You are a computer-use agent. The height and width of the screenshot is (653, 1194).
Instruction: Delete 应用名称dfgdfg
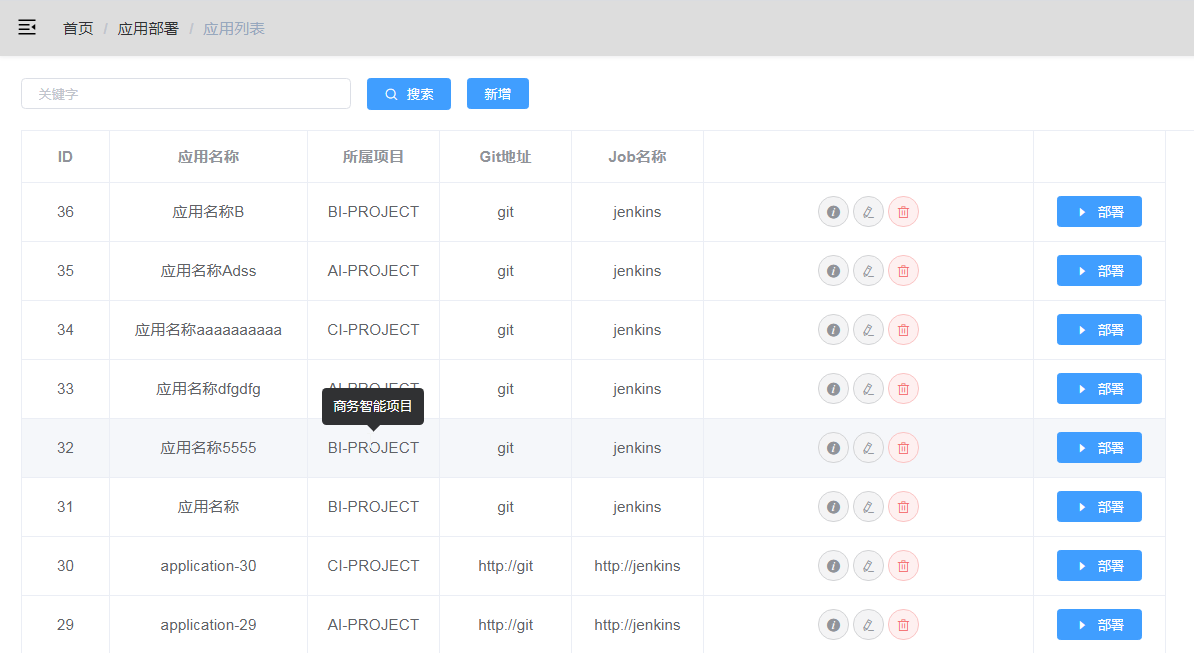903,389
